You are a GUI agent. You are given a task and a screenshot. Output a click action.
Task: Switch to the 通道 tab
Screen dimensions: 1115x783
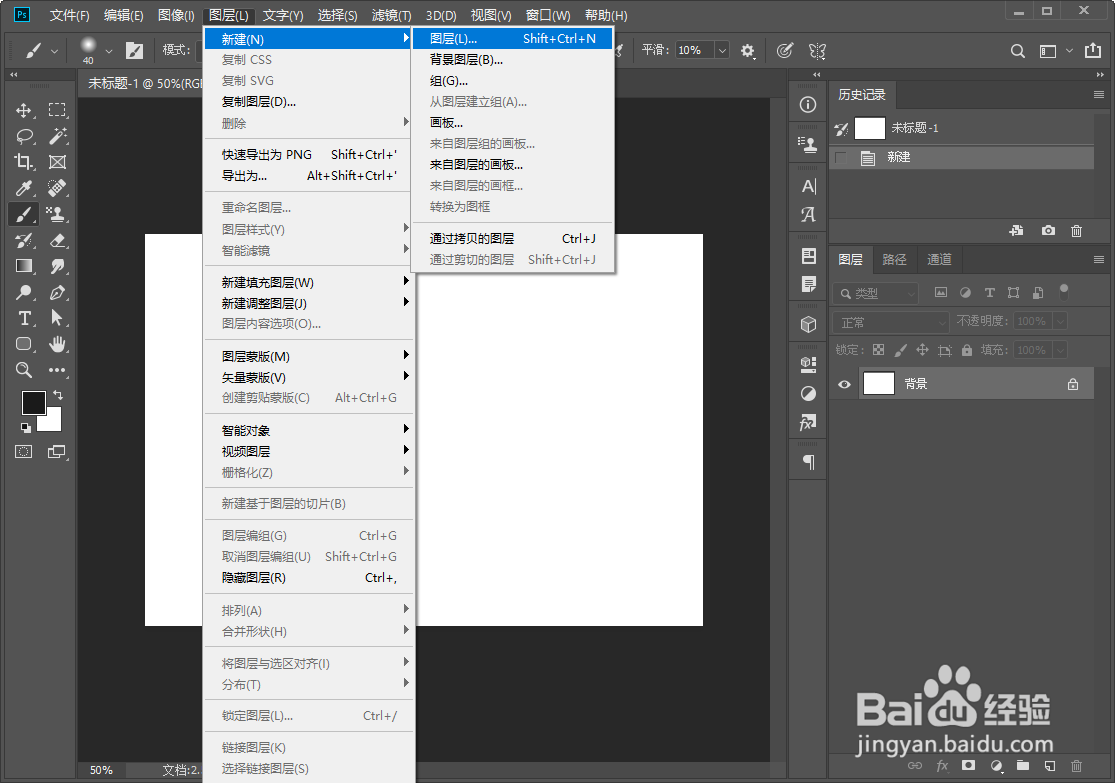[x=939, y=260]
